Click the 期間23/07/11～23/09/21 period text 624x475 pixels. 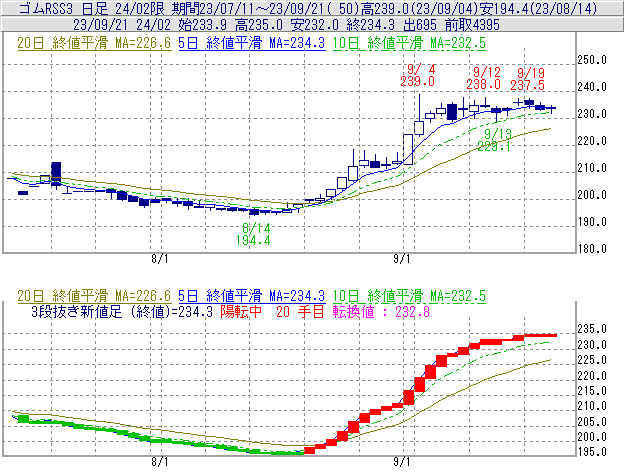(248, 8)
